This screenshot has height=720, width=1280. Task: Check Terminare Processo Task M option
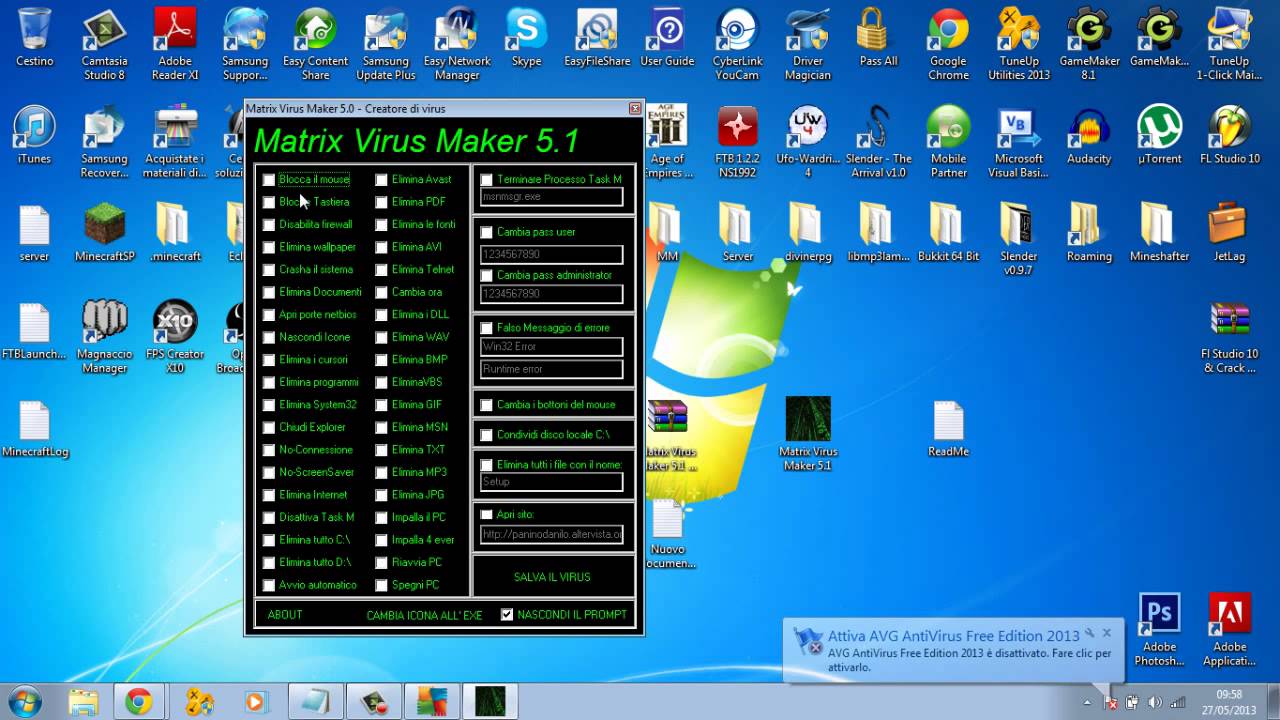[x=487, y=180]
